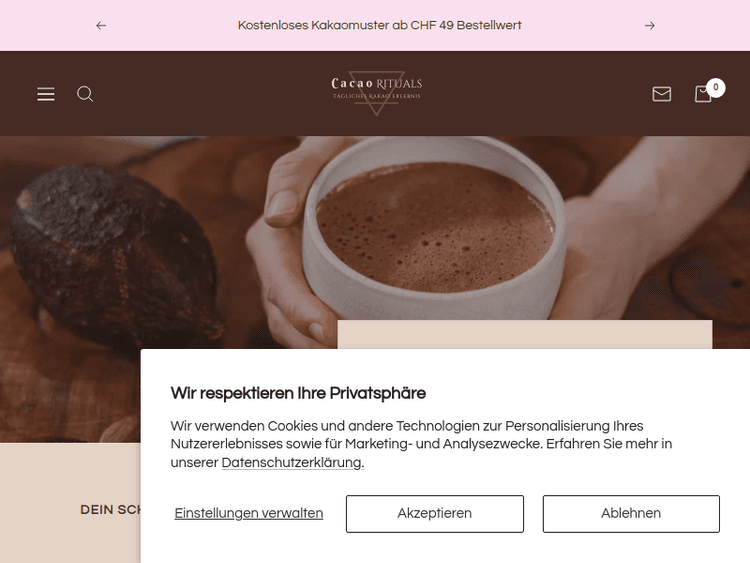Viewport: 750px width, 563px height.
Task: Open the hamburger navigation menu
Action: click(46, 94)
